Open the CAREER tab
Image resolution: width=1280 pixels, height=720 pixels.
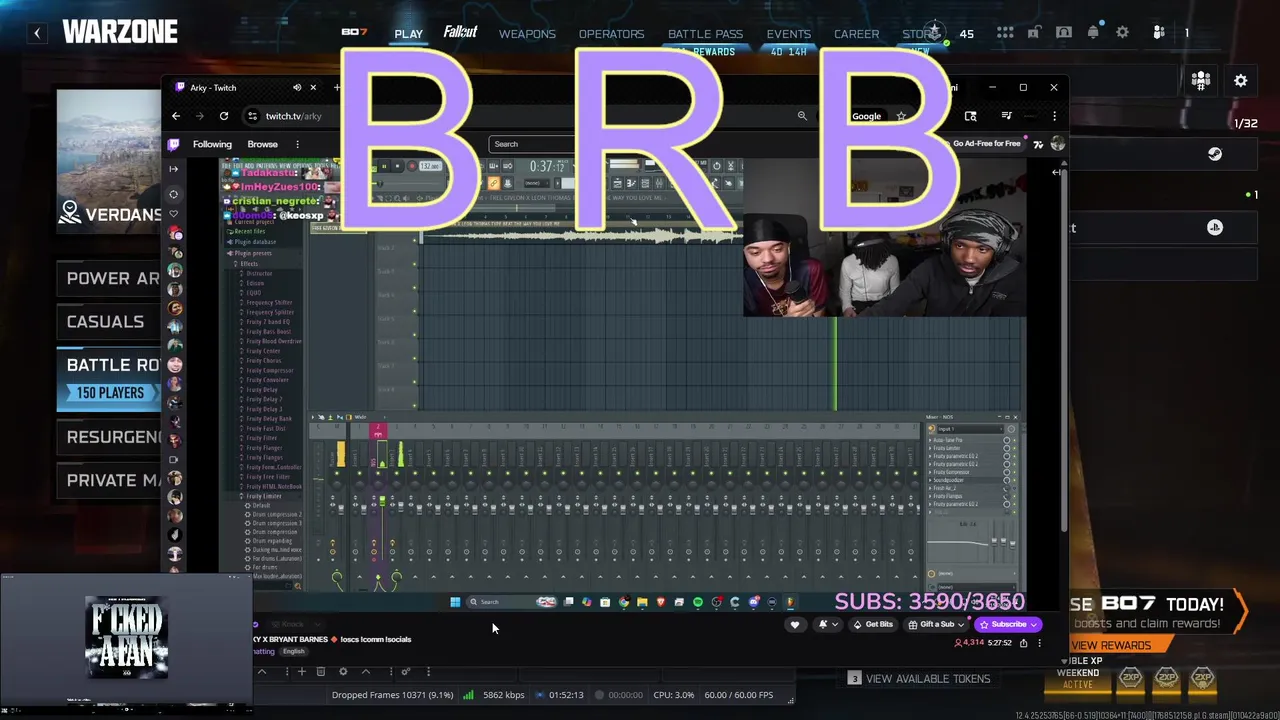click(856, 34)
